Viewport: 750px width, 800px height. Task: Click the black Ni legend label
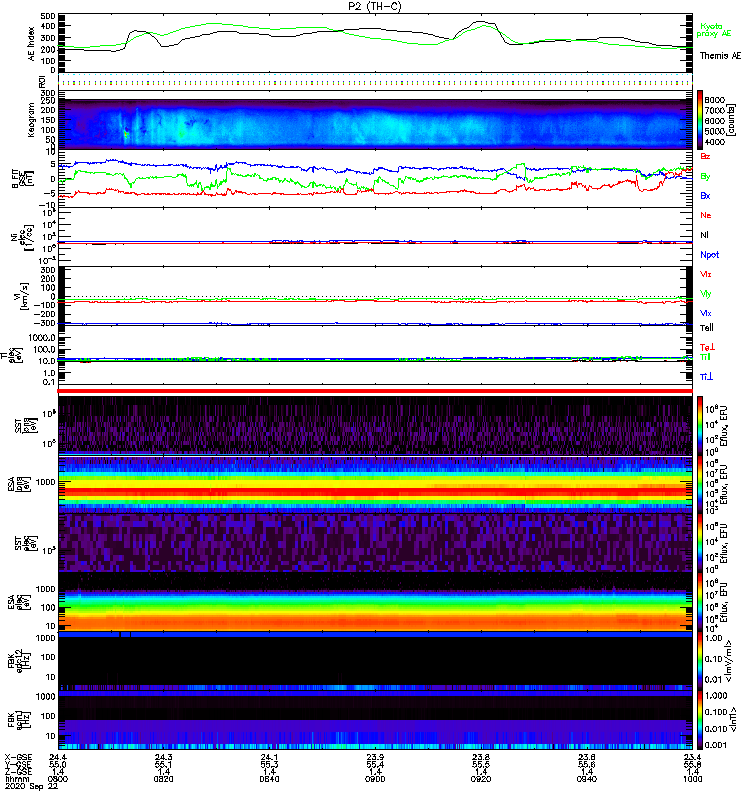[704, 235]
